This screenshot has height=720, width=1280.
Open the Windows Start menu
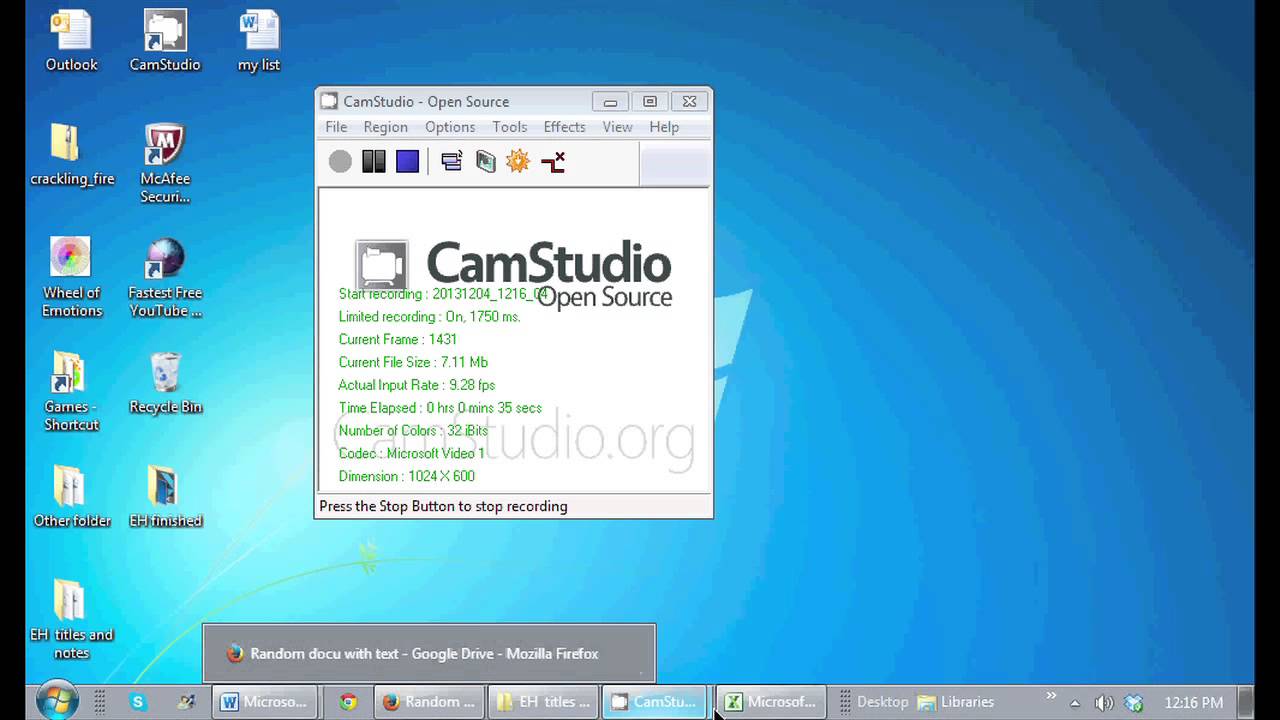click(57, 702)
